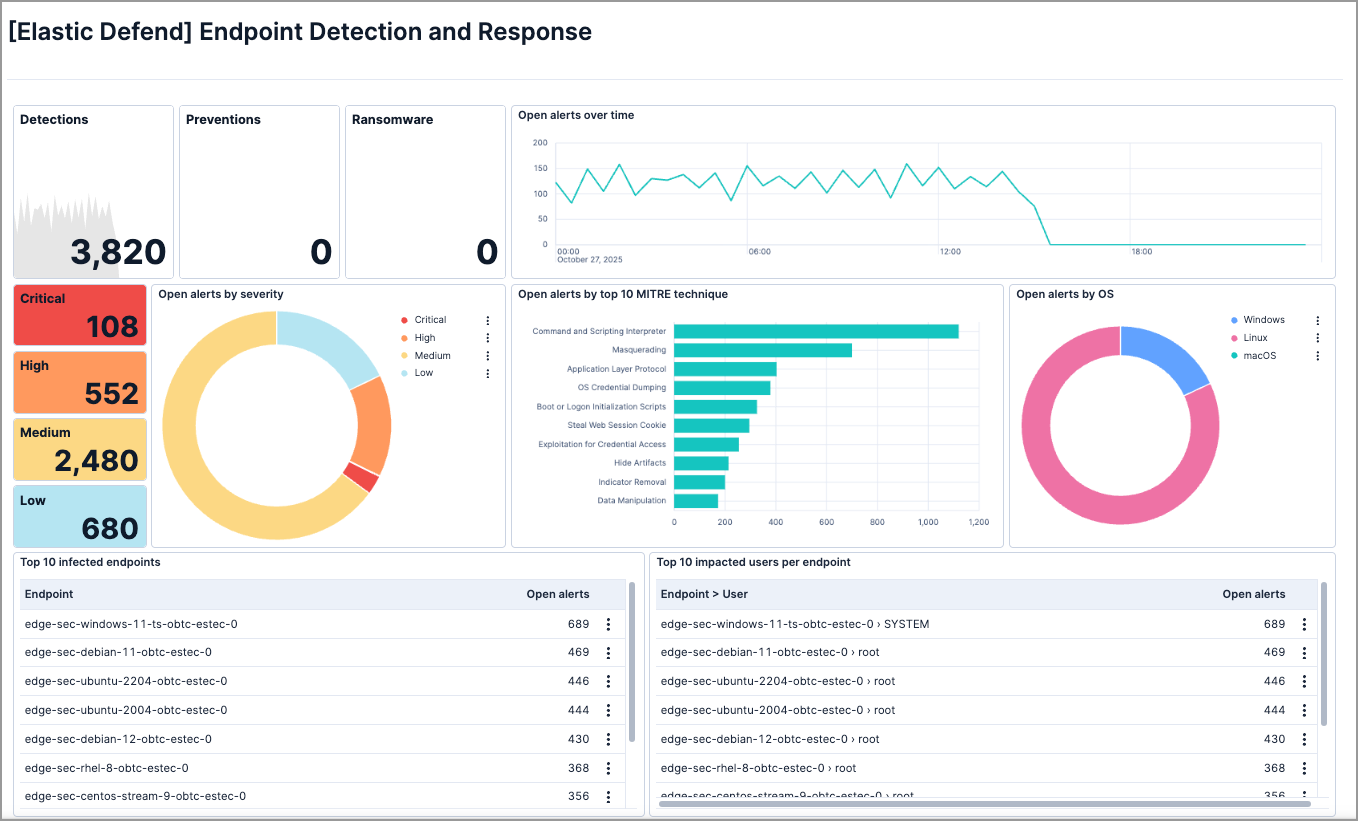Open actions menu for edge-sec-ubuntu-2204 endpoint row
This screenshot has height=821, width=1358.
pos(609,682)
